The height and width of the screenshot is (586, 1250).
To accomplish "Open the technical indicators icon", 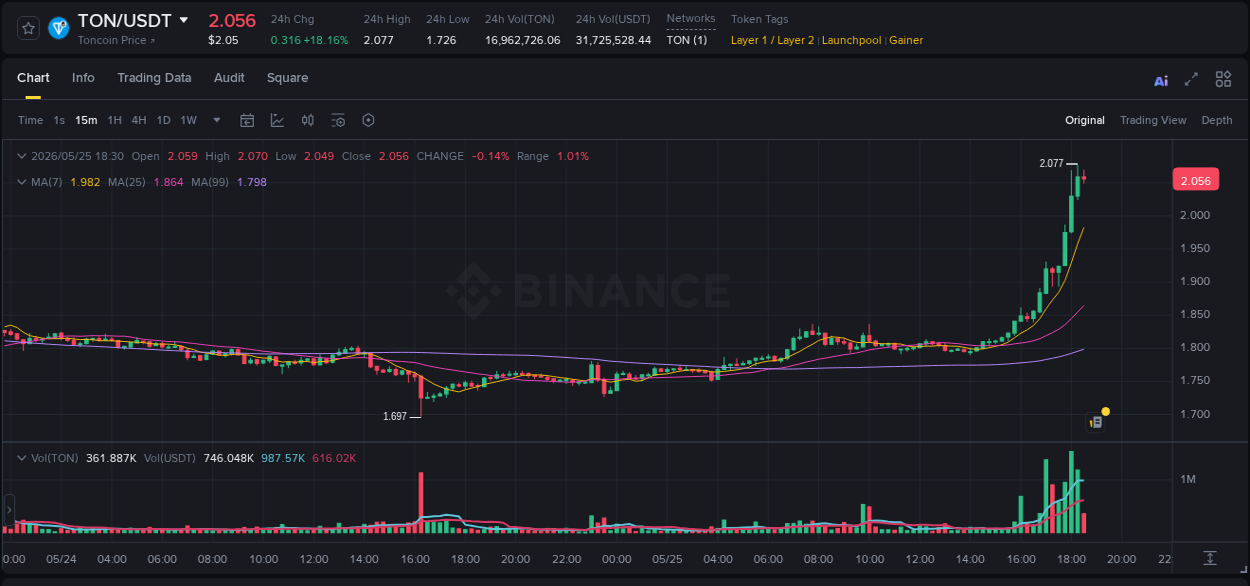I will coord(277,120).
